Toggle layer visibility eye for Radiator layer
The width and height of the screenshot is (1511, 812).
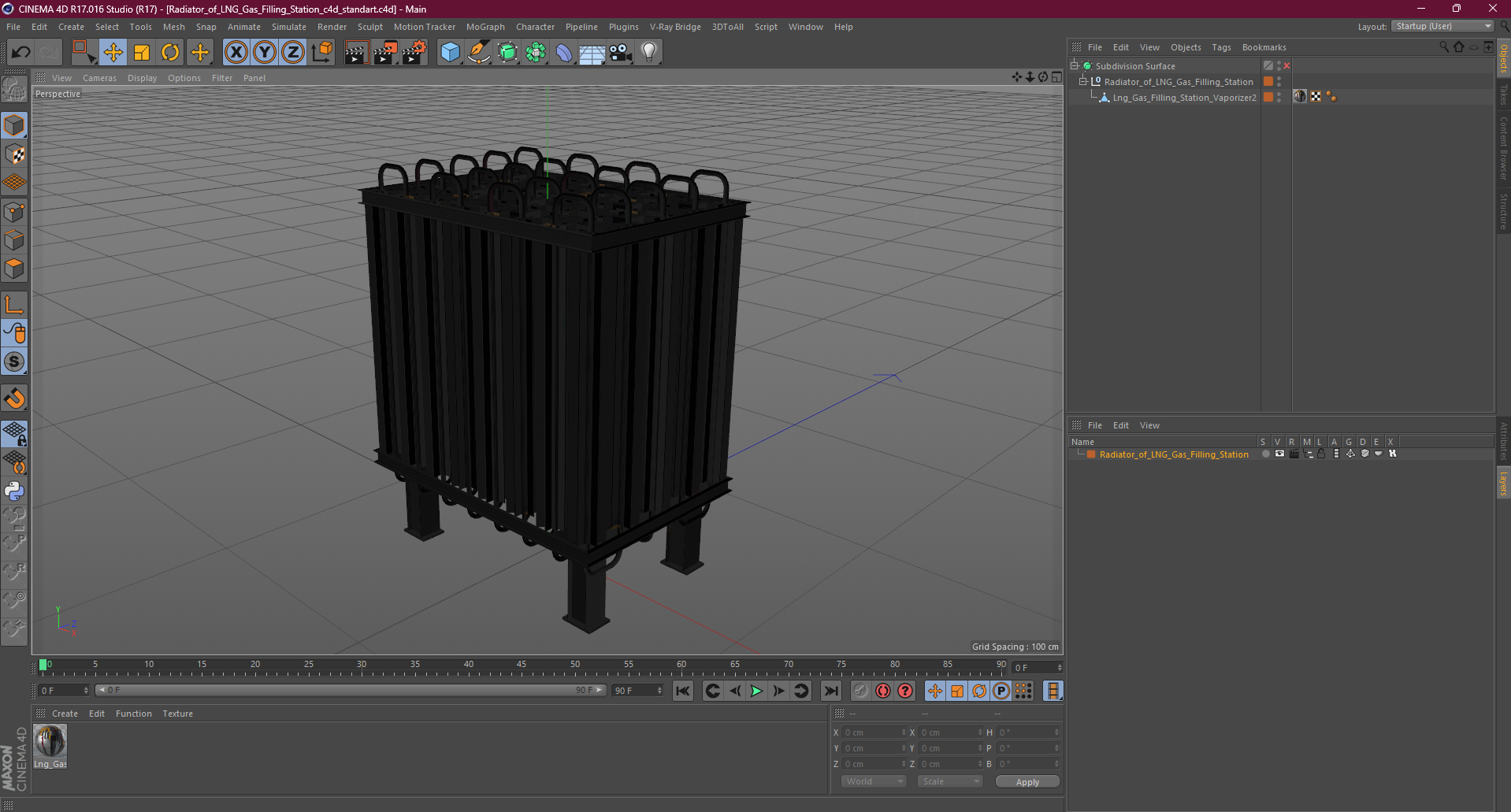click(1279, 454)
